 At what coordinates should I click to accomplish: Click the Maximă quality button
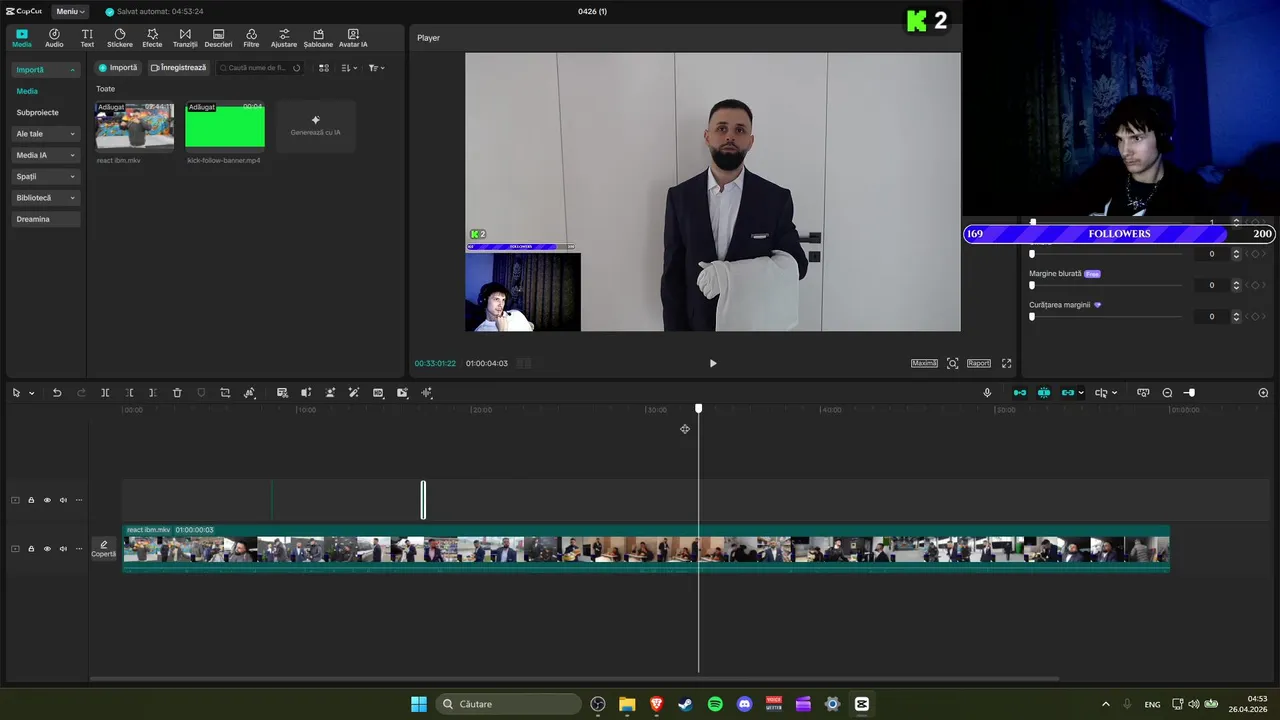924,363
